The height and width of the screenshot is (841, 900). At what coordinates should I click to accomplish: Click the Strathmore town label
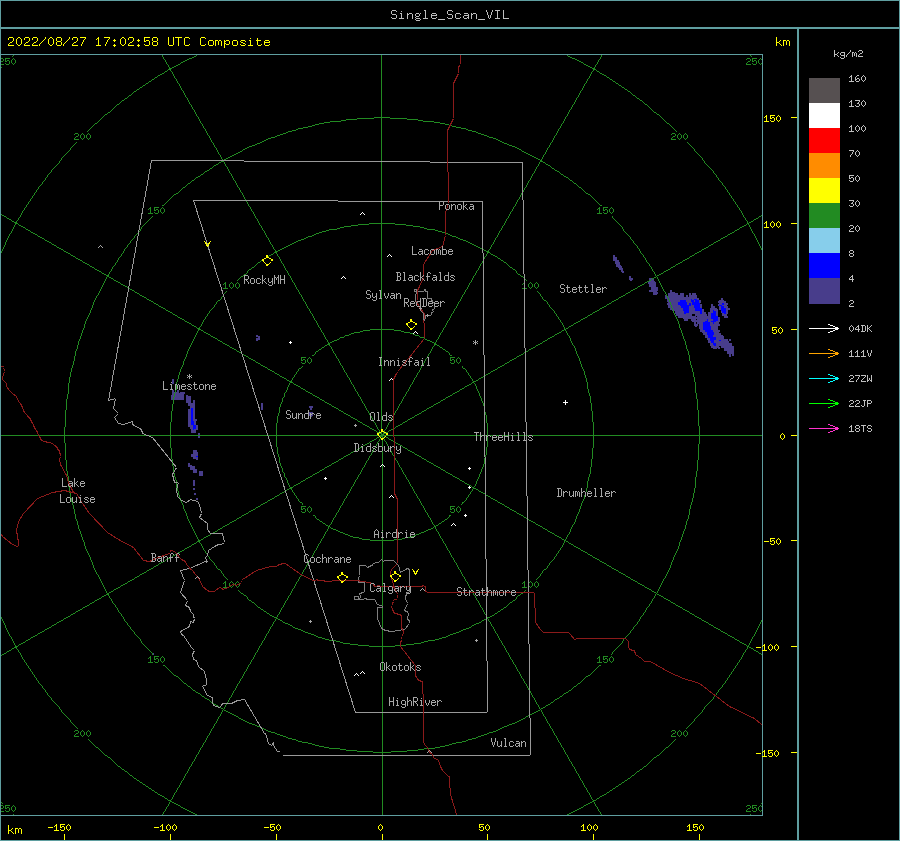coord(487,592)
